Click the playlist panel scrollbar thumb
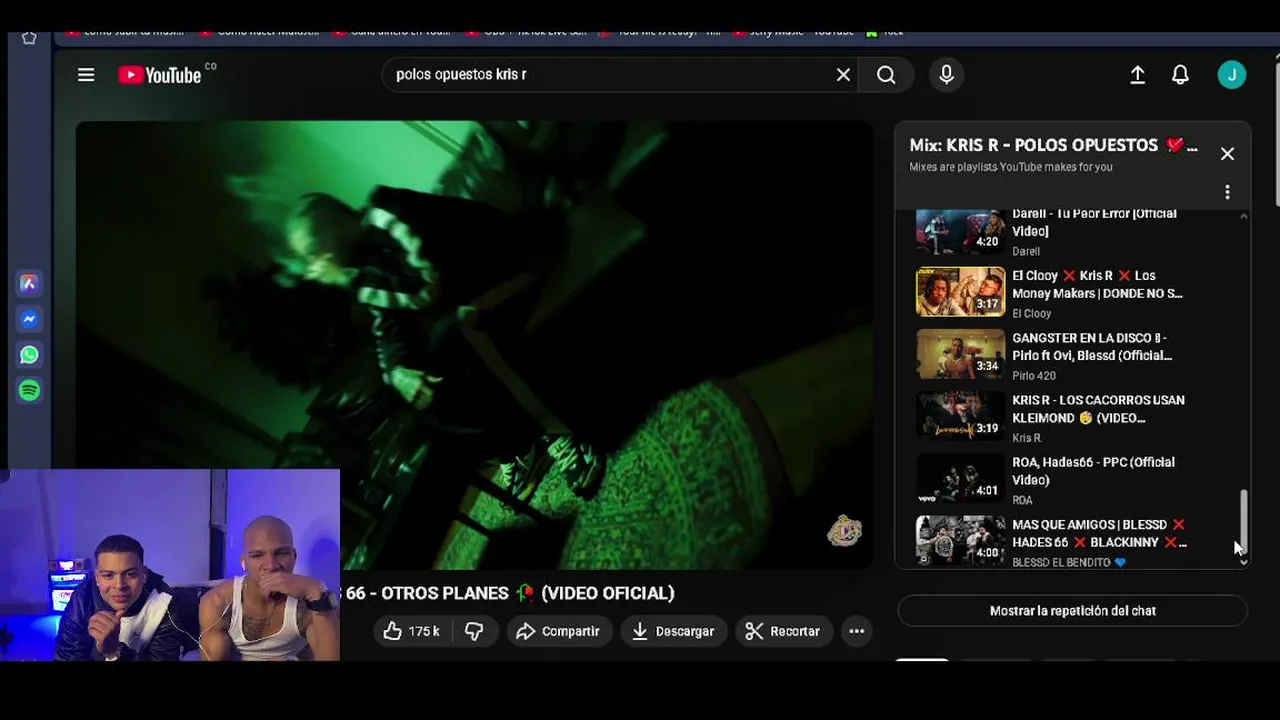This screenshot has width=1280, height=720. (x=1243, y=520)
